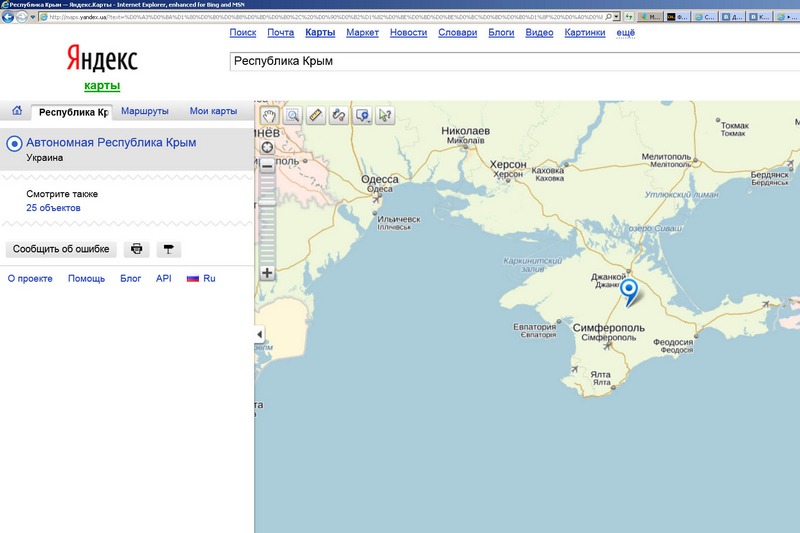Select the 'what is here' pointer tool
Viewport: 800px width, 533px height.
click(x=385, y=115)
